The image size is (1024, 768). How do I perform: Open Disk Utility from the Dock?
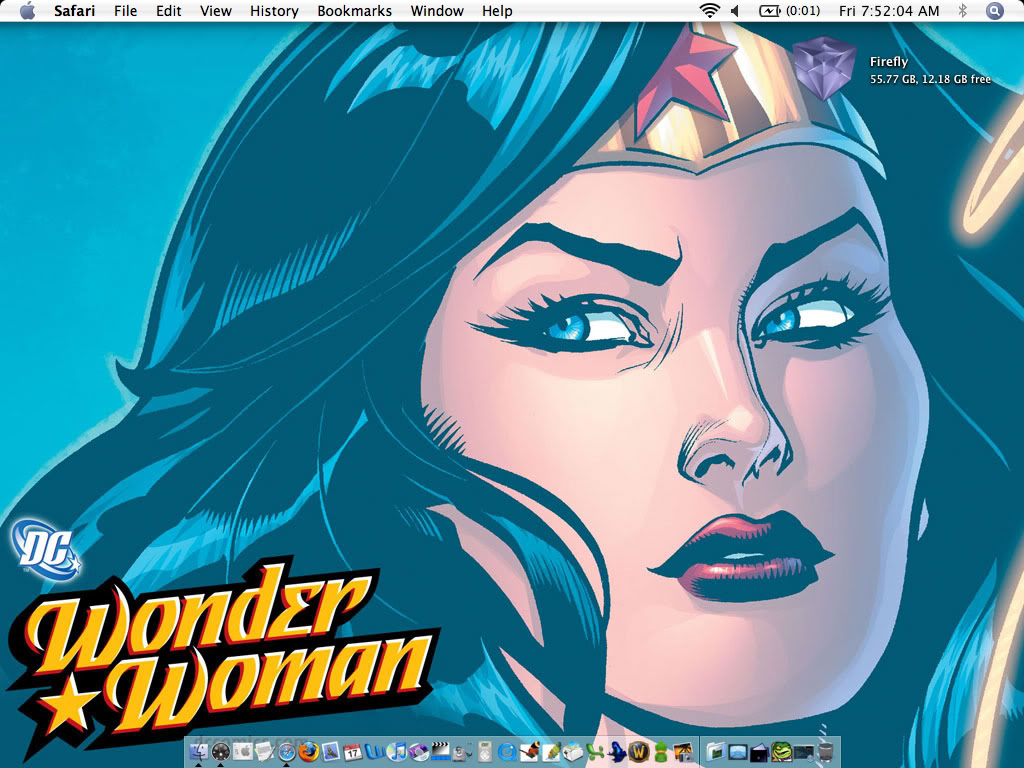pos(463,752)
